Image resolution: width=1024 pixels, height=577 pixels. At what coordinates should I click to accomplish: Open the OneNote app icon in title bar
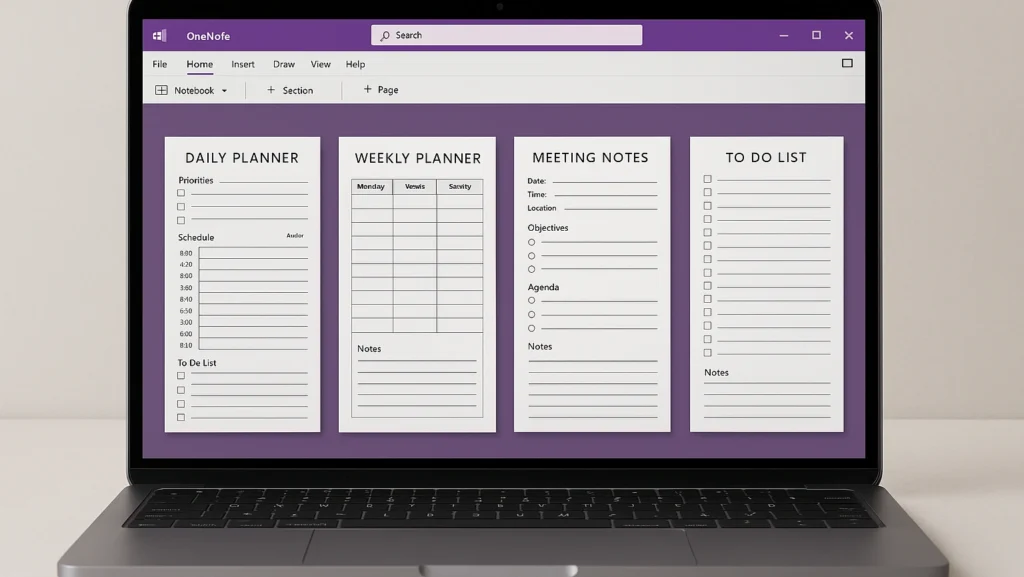159,35
